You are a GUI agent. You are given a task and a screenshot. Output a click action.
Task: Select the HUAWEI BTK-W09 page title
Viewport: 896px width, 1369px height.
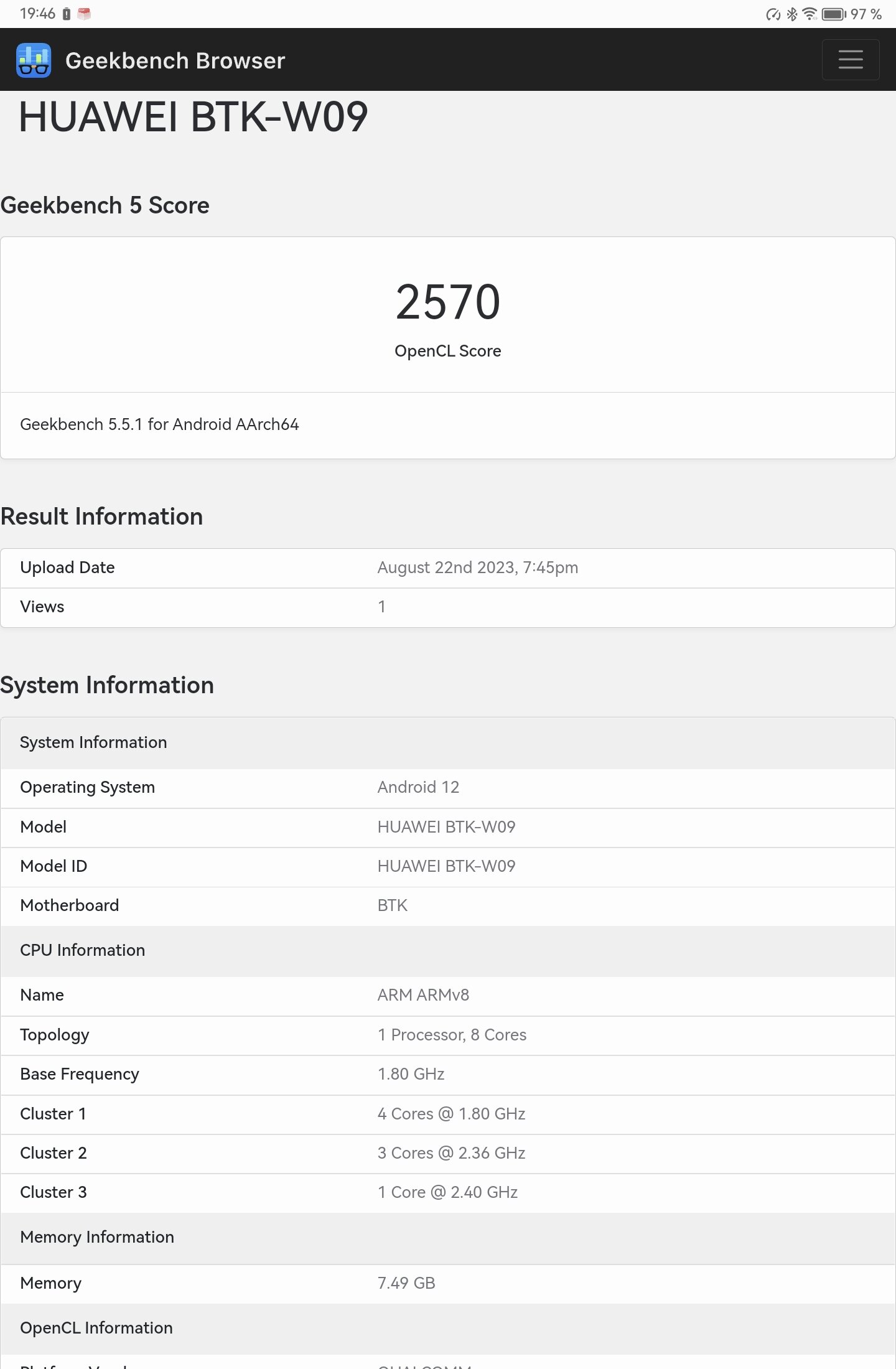click(x=194, y=117)
